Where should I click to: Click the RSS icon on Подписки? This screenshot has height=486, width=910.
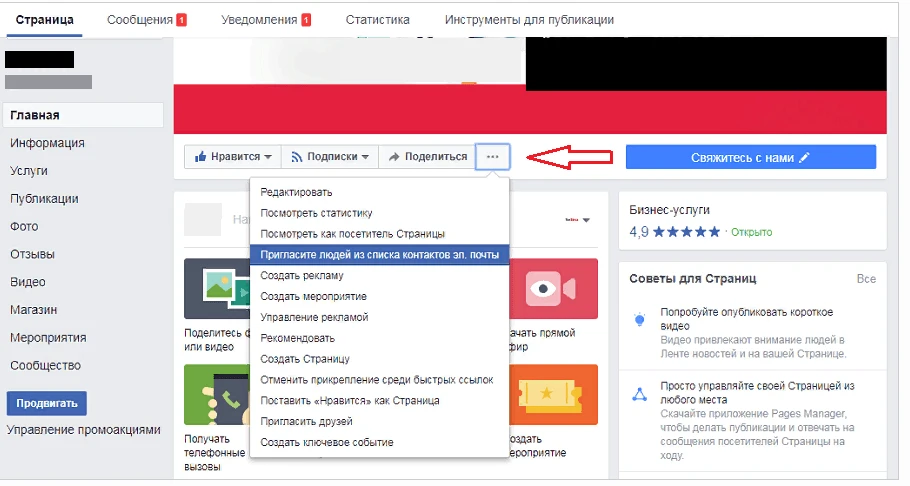[x=297, y=157]
